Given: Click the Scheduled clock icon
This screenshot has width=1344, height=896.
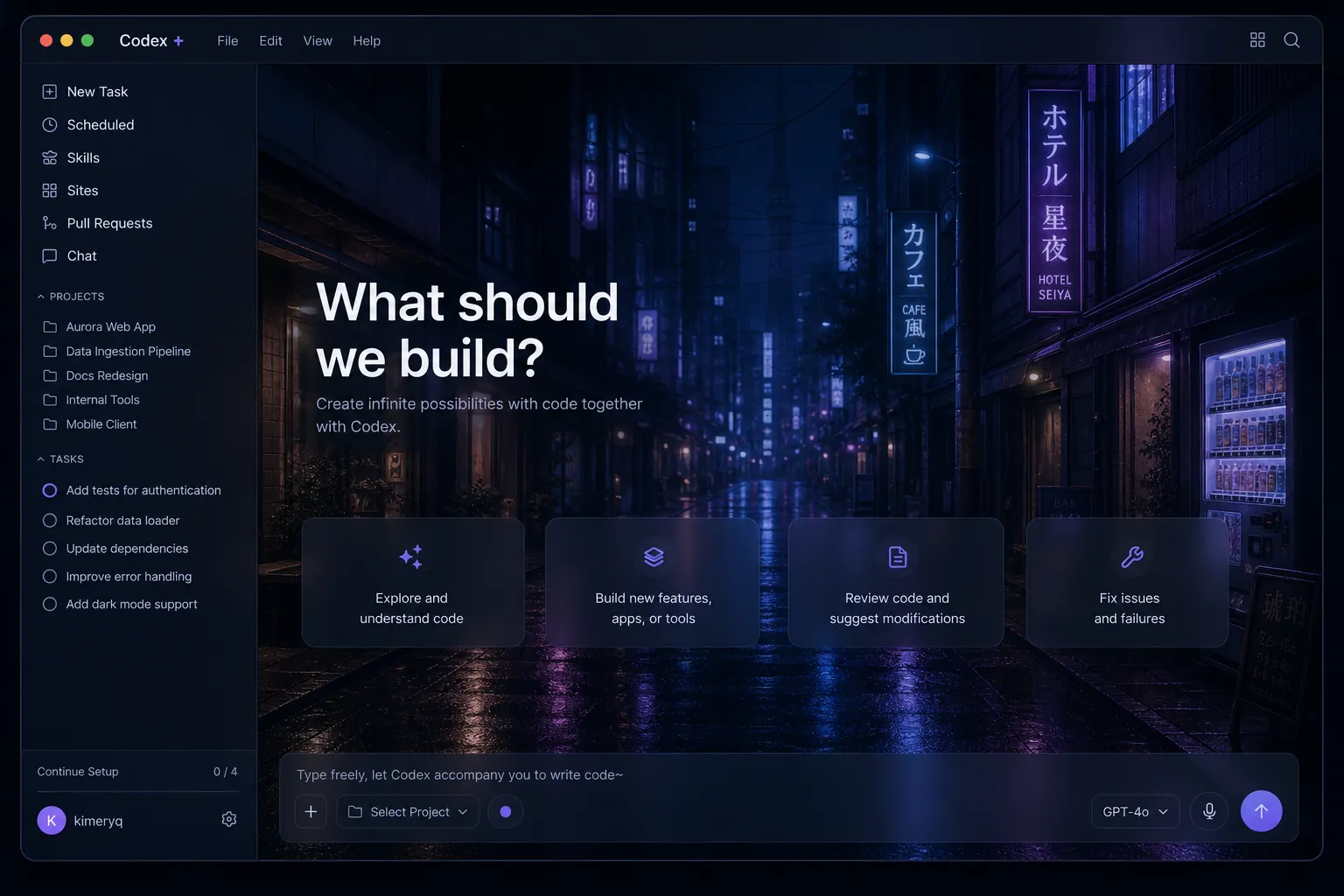Looking at the screenshot, I should (x=50, y=125).
